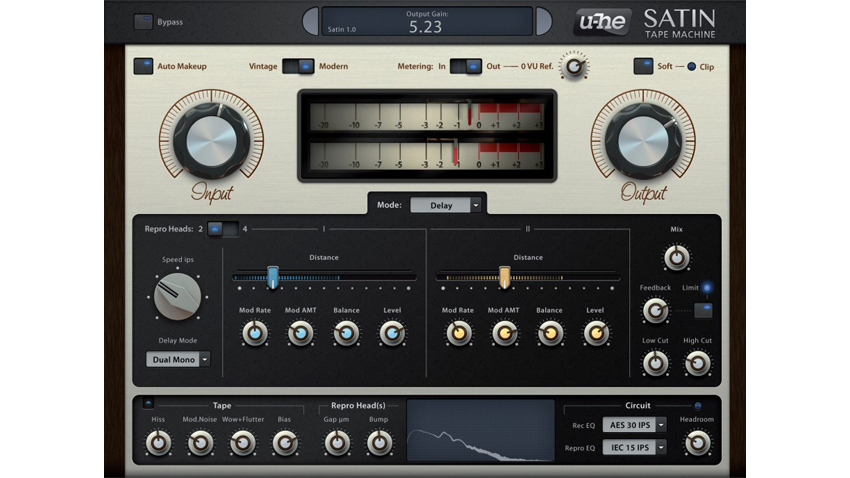
Task: Open the Rec EQ AES 30 IPS dropdown
Action: point(634,425)
